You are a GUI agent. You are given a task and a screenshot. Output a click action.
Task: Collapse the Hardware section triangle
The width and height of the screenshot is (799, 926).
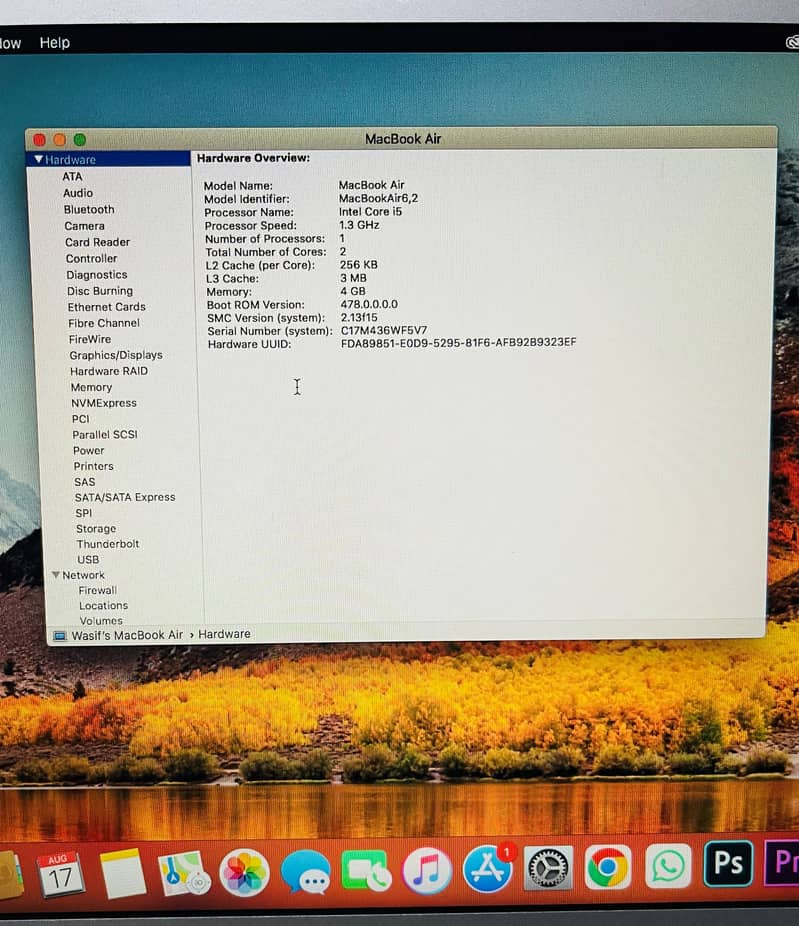pos(38,160)
